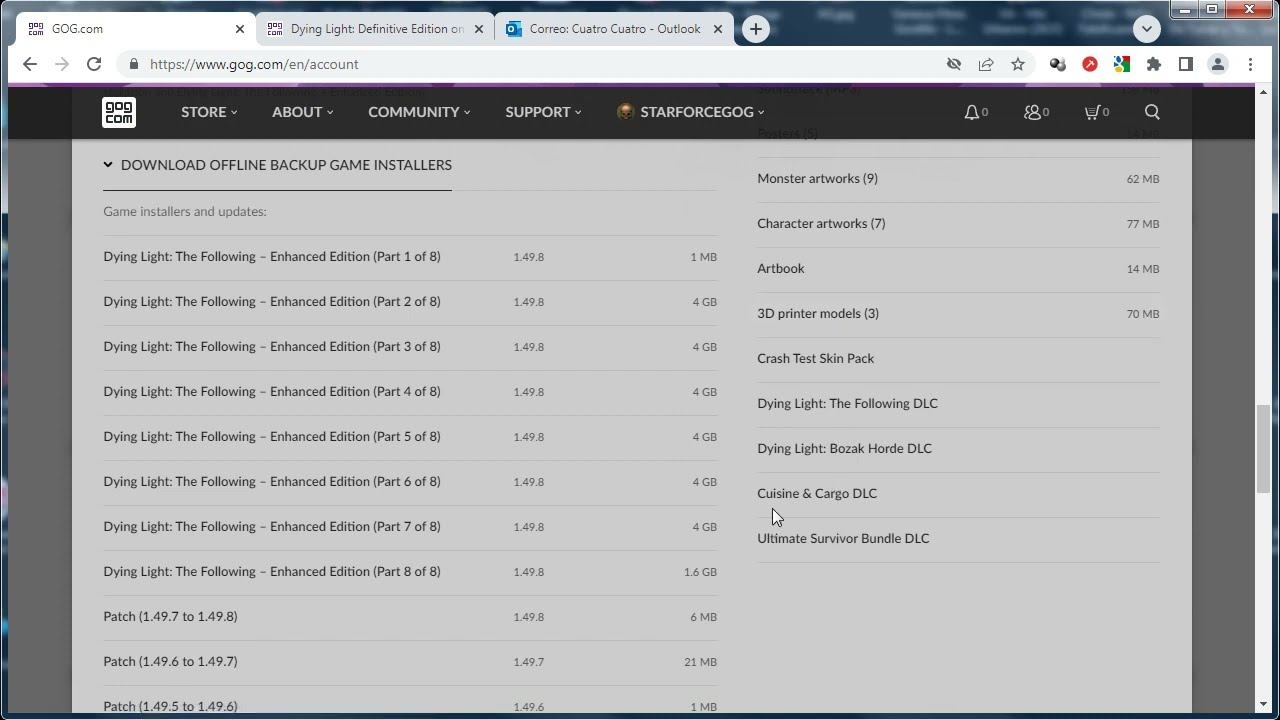Click the share page icon in address bar
This screenshot has width=1280, height=720.
pyautogui.click(x=986, y=64)
